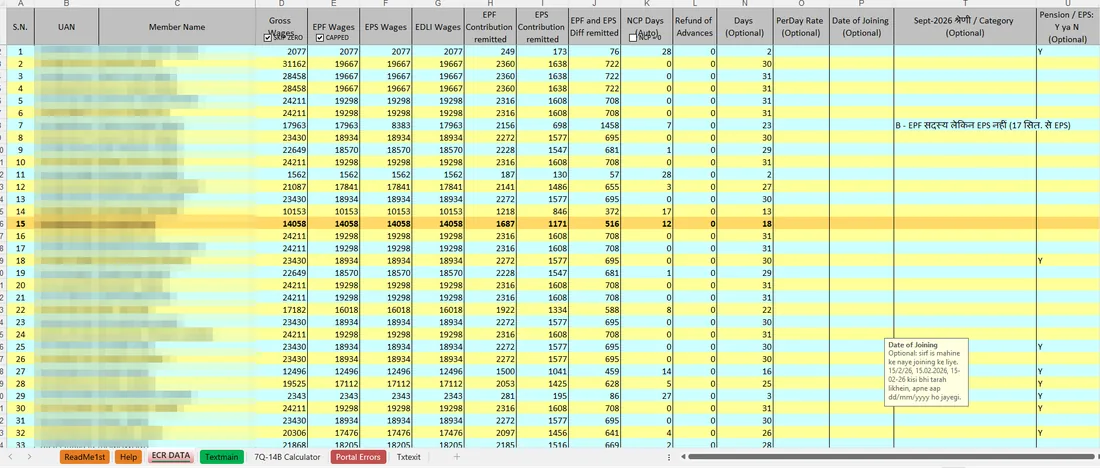The image size is (1100, 468).
Task: Toggle the NCP>0 checkbox under NCP Days
Action: pos(633,38)
